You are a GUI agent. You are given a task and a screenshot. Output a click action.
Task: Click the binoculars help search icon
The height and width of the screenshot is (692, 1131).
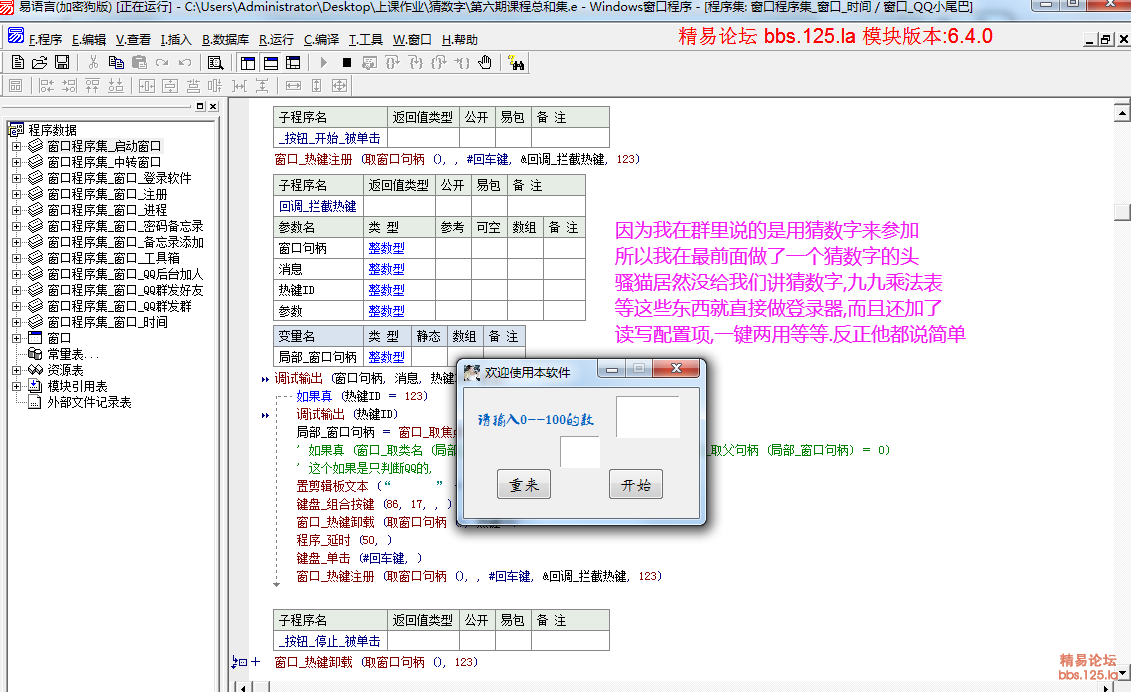(x=517, y=62)
